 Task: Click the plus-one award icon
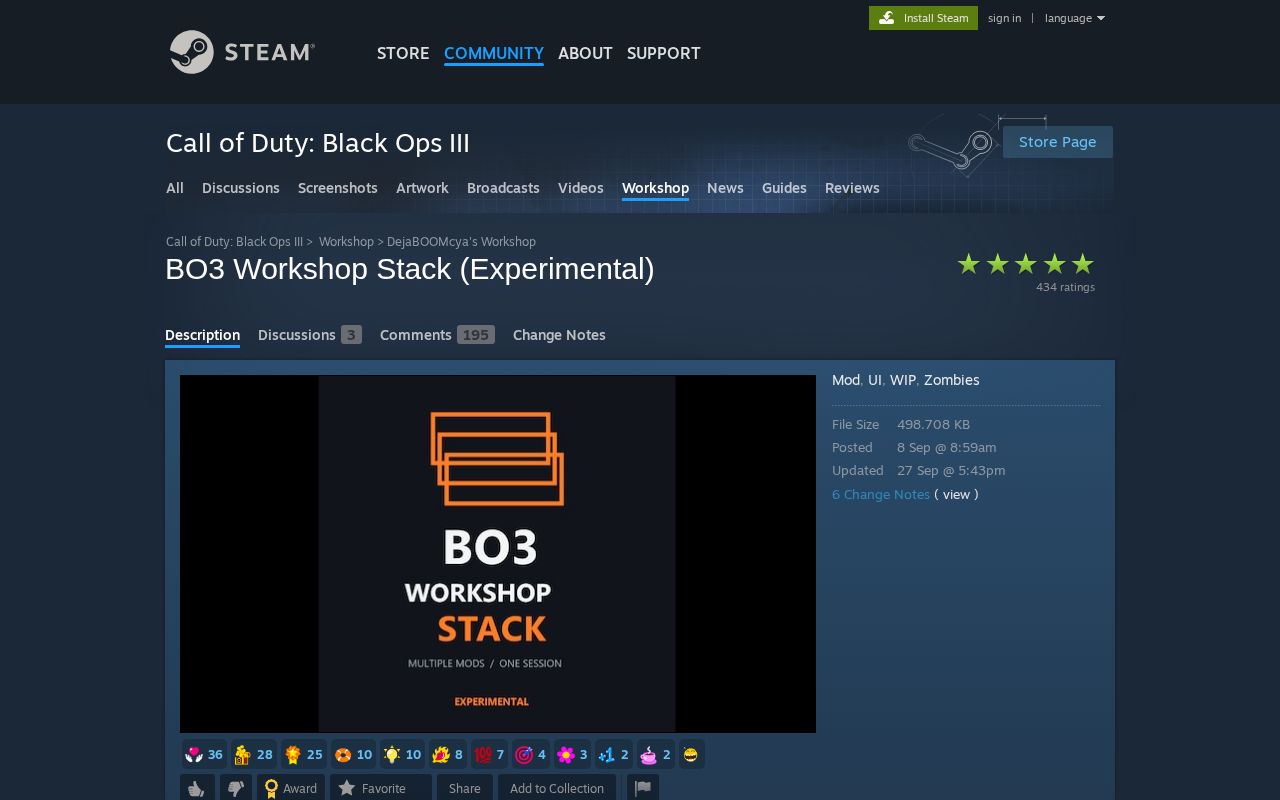point(606,754)
